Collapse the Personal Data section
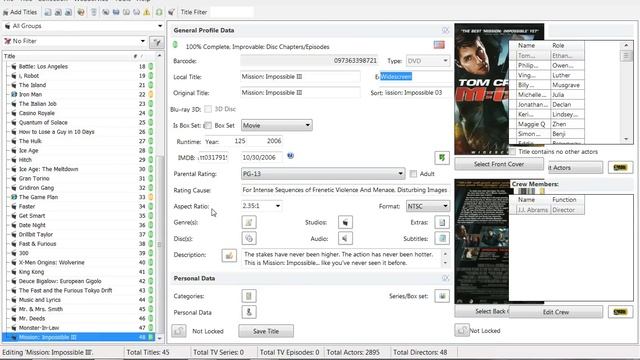The height and width of the screenshot is (360, 640). [445, 278]
